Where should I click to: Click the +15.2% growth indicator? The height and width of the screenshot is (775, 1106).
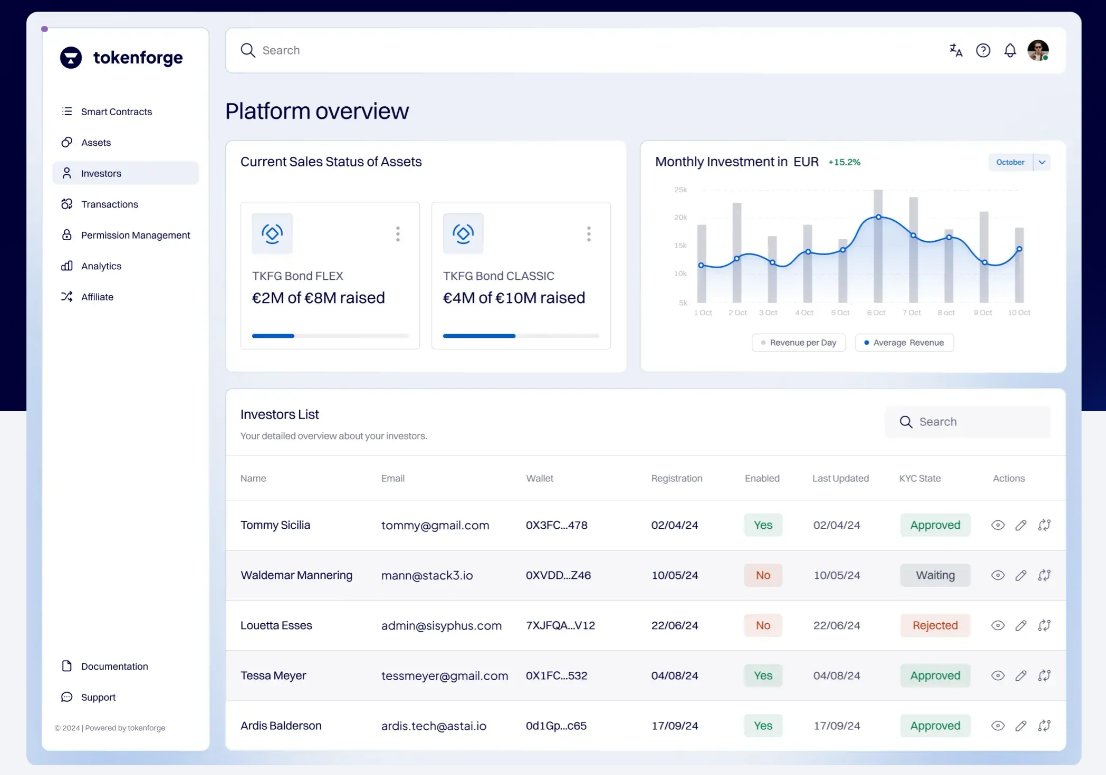(x=844, y=162)
